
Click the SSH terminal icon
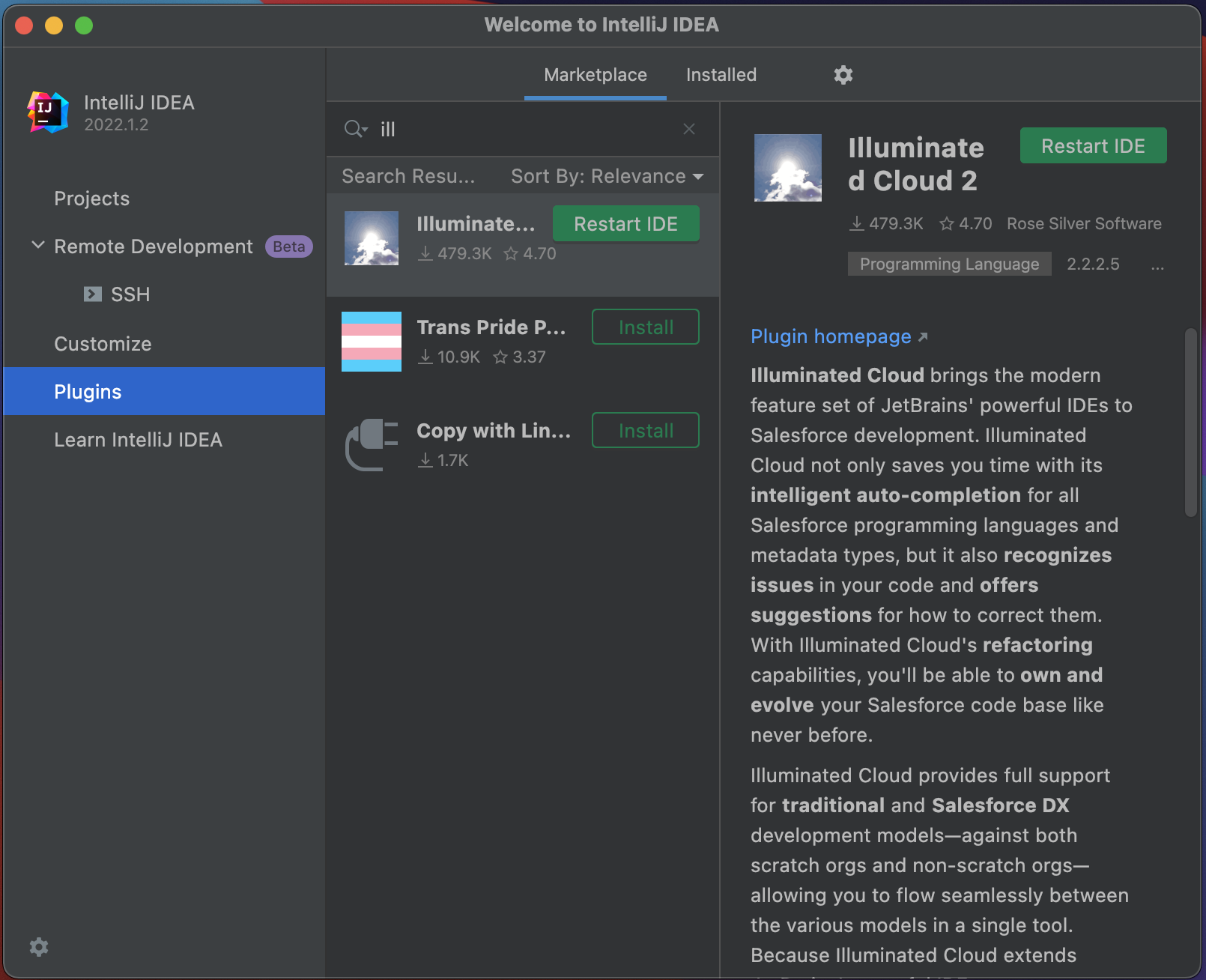[x=93, y=294]
